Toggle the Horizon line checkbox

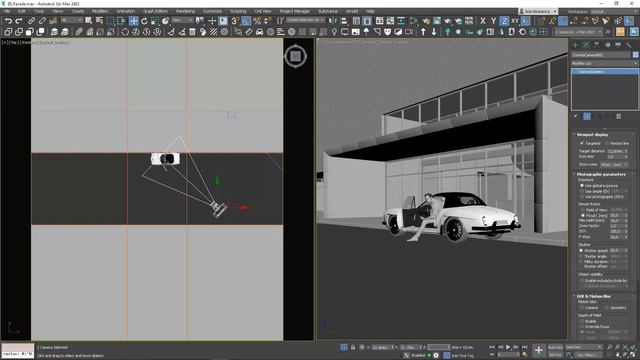pyautogui.click(x=607, y=143)
